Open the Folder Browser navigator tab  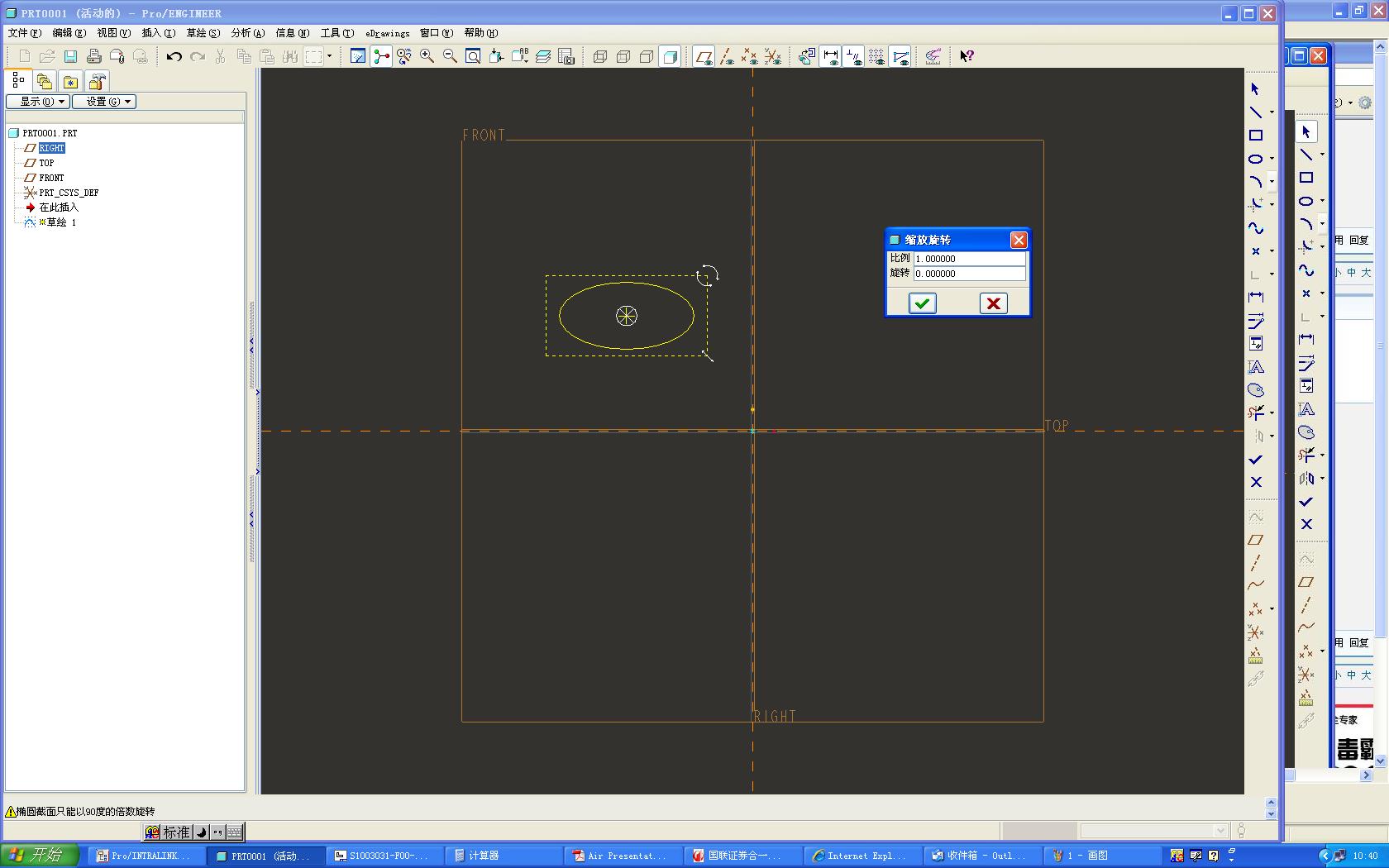click(x=45, y=81)
